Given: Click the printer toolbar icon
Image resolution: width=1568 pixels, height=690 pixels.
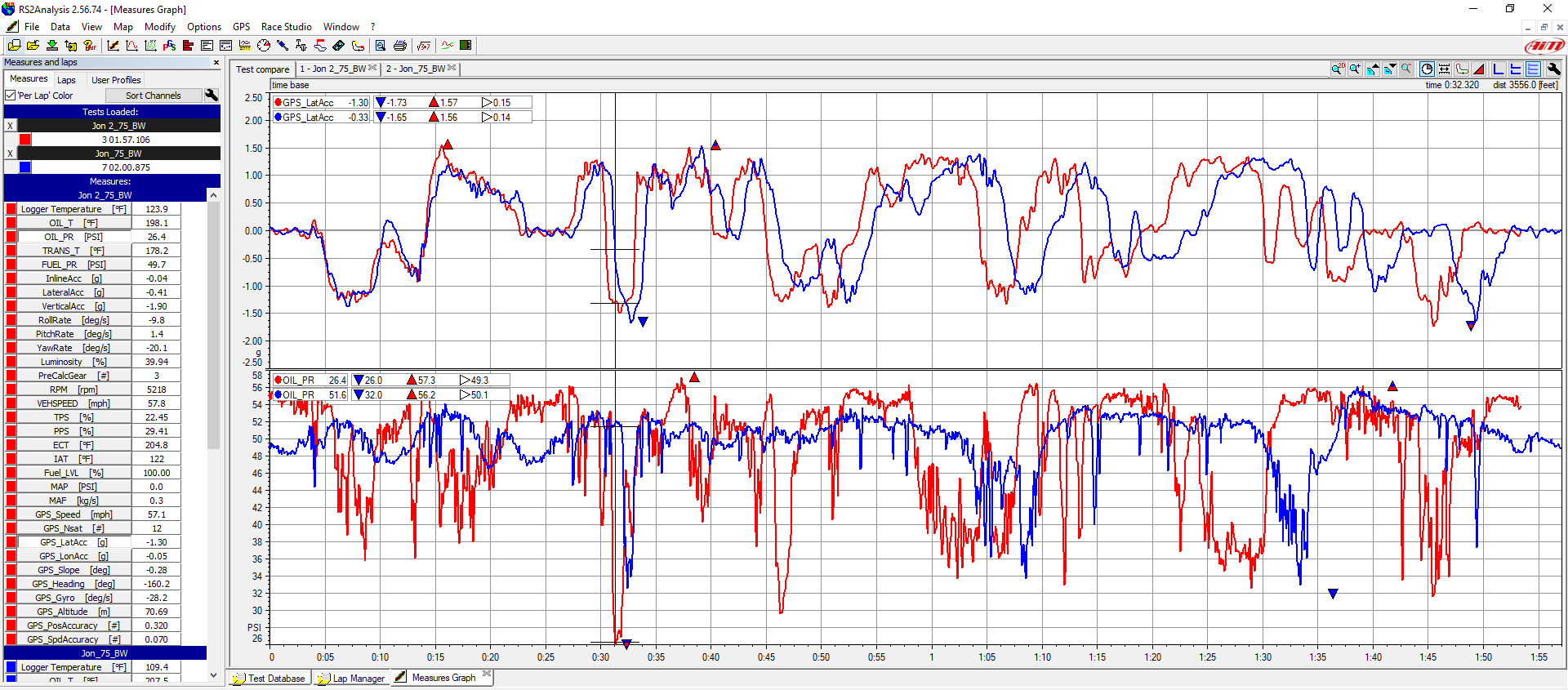Looking at the screenshot, I should coord(400,46).
